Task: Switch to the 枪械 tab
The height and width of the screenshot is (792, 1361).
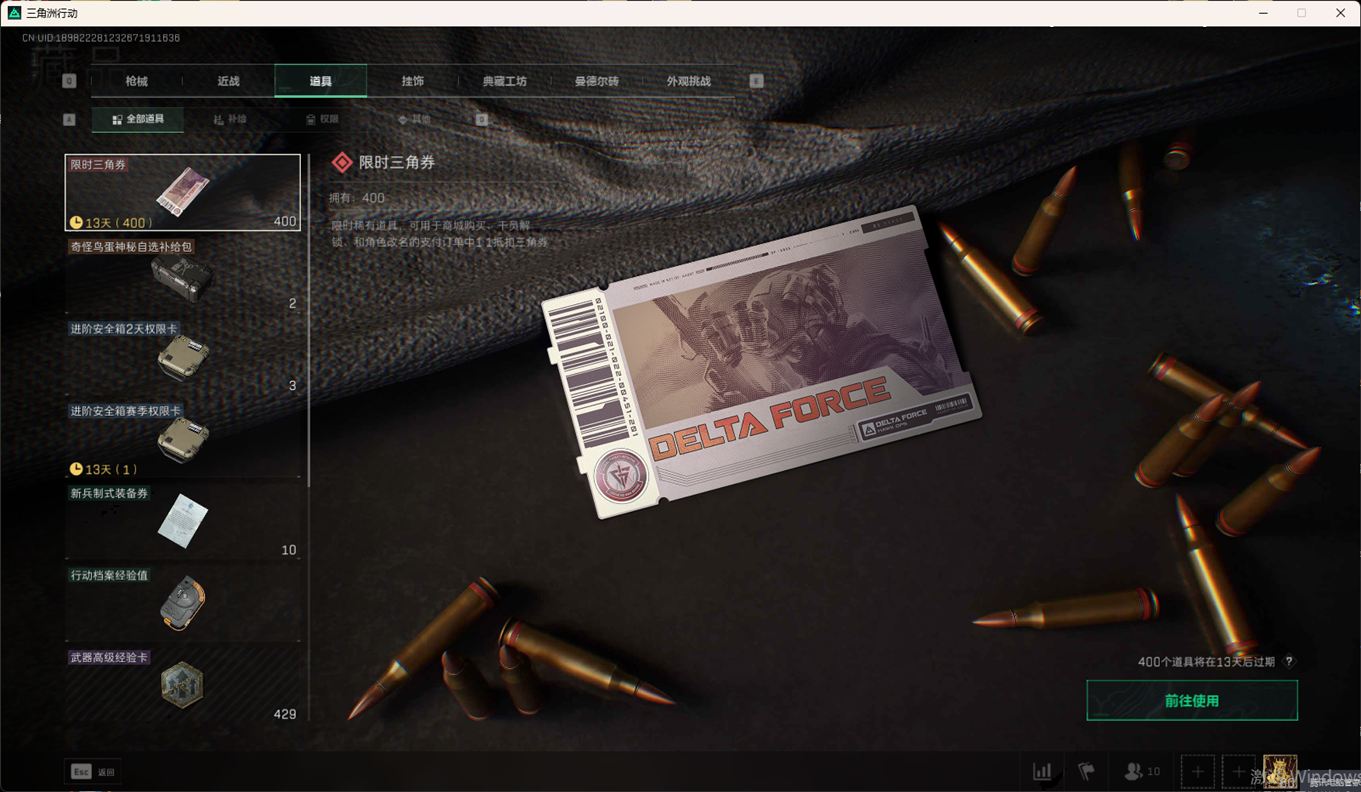Action: point(137,81)
